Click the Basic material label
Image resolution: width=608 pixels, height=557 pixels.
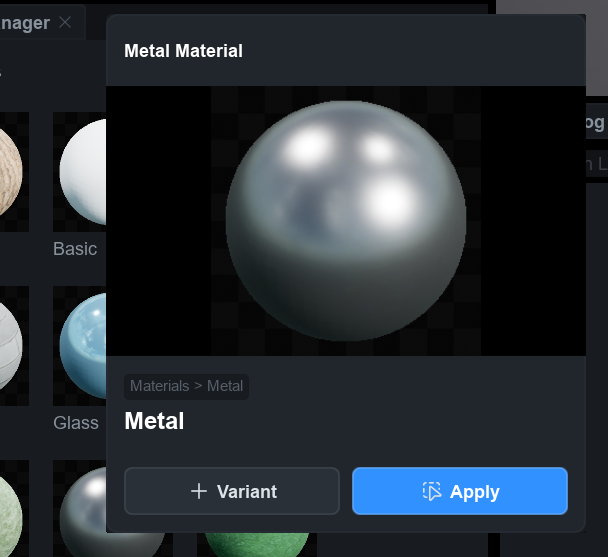pos(75,248)
